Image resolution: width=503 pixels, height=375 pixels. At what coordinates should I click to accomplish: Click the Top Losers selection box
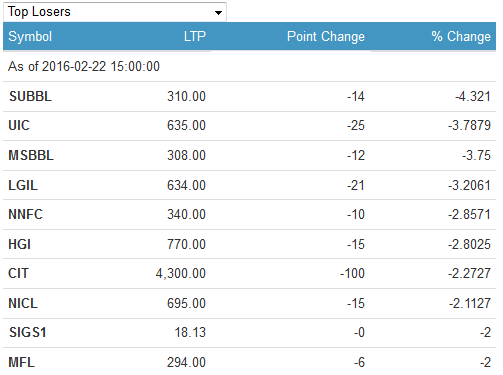click(x=115, y=12)
